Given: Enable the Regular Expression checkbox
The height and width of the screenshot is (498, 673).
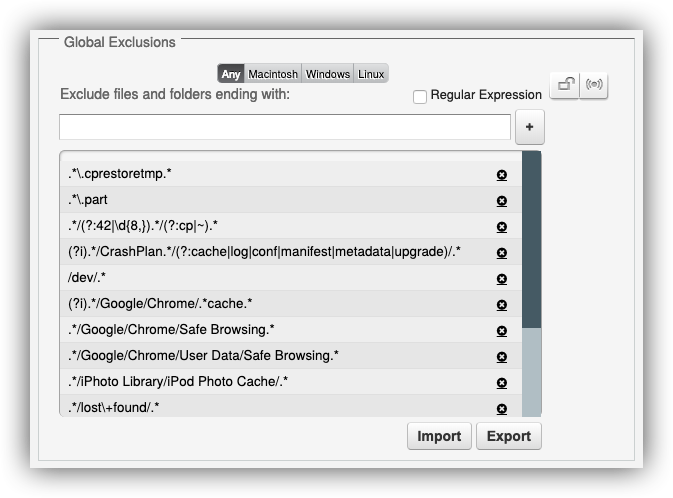Looking at the screenshot, I should pos(420,97).
